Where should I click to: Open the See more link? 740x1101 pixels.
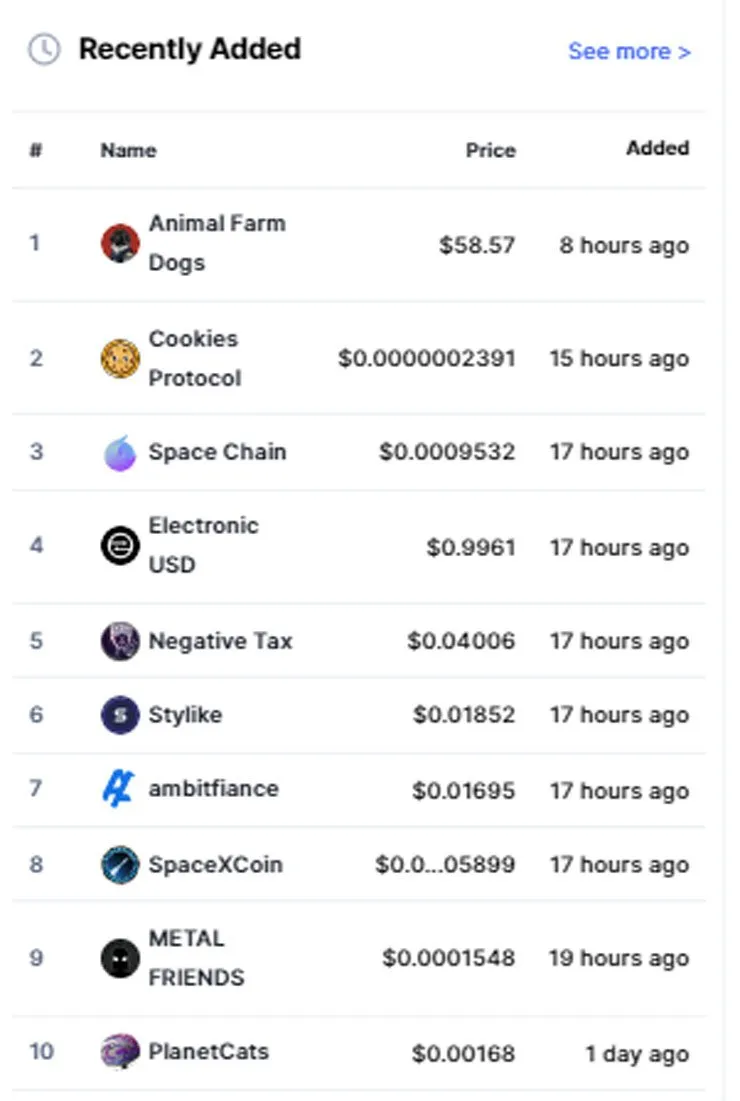tap(630, 51)
